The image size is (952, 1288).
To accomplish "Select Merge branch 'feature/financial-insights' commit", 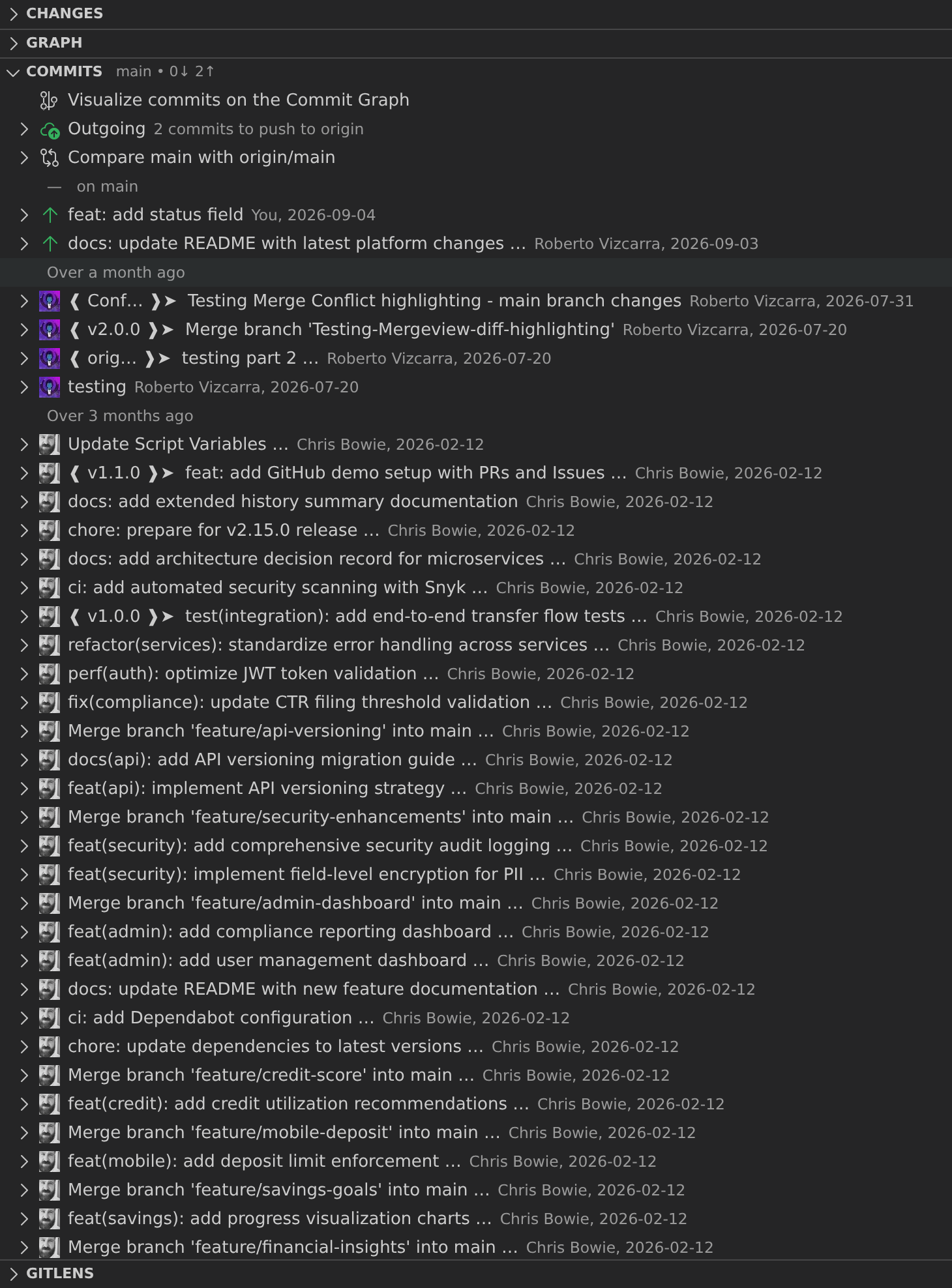I will (476, 1248).
